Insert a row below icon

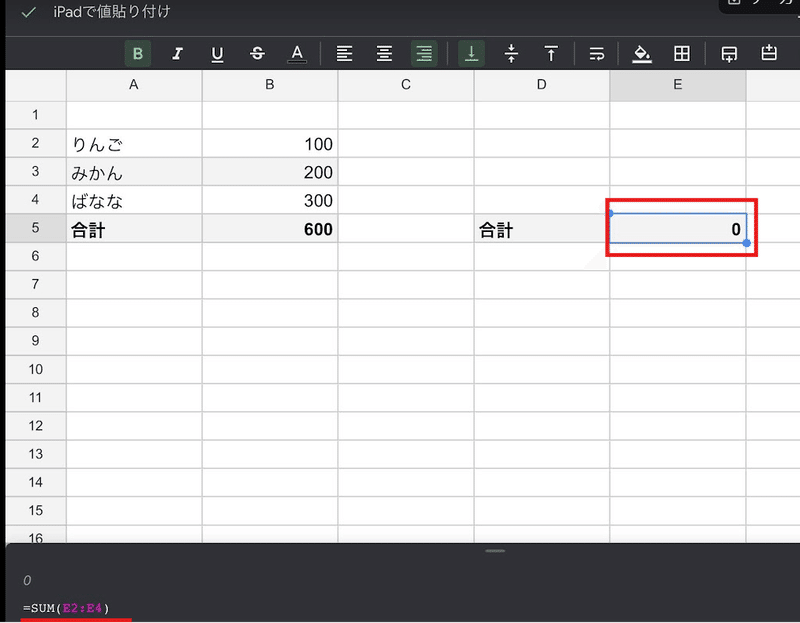[x=729, y=53]
